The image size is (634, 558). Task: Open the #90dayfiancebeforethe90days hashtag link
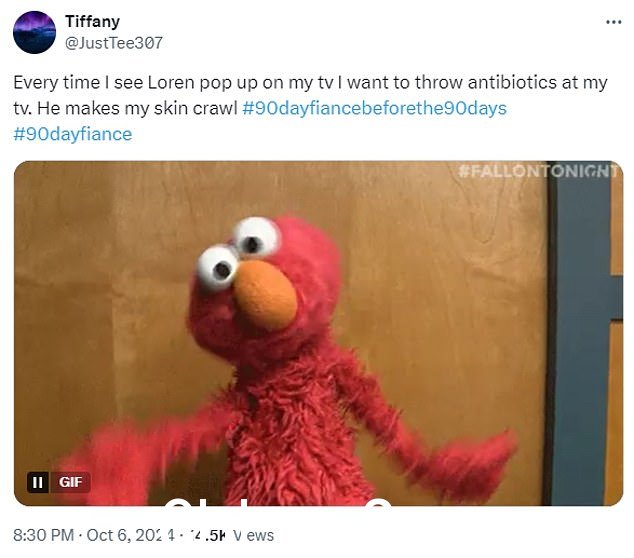pyautogui.click(x=374, y=108)
